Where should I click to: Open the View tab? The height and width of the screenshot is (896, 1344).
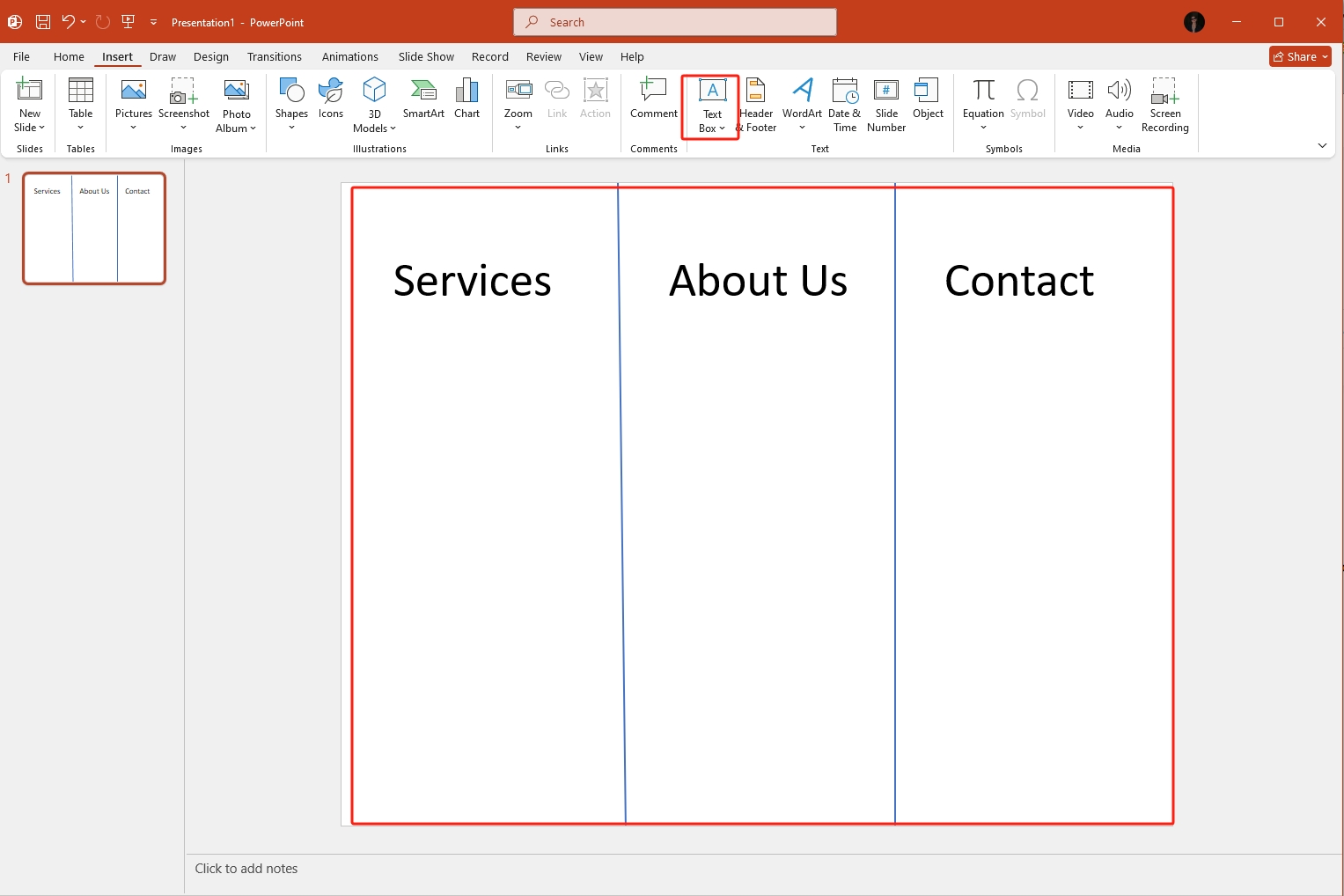point(591,56)
